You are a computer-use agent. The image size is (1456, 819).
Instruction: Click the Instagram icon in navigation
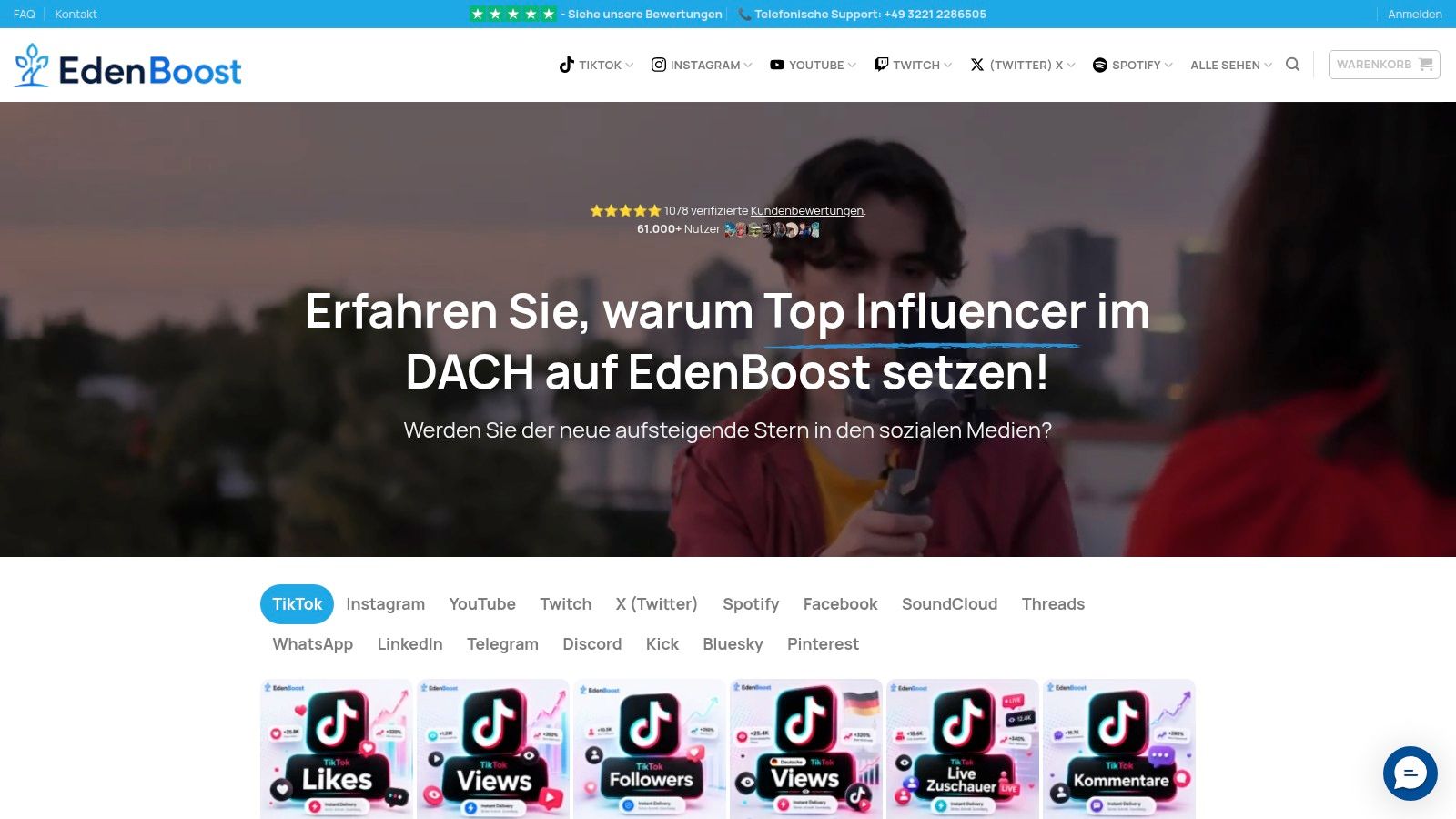(659, 65)
